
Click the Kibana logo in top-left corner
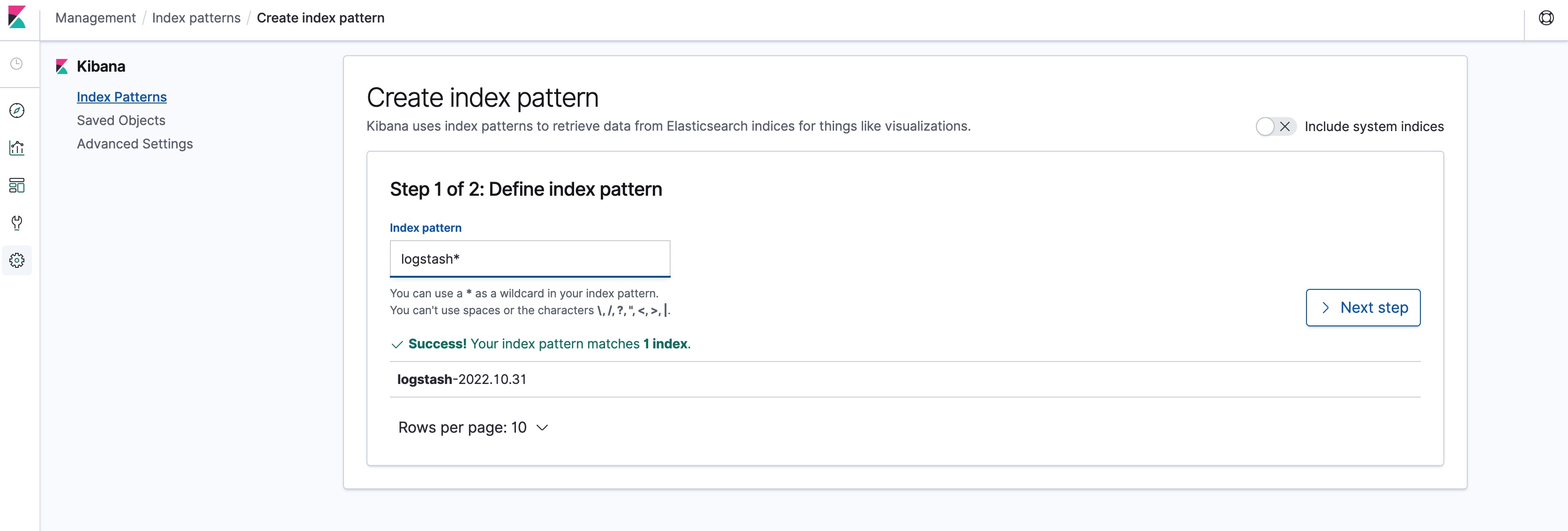tap(17, 17)
